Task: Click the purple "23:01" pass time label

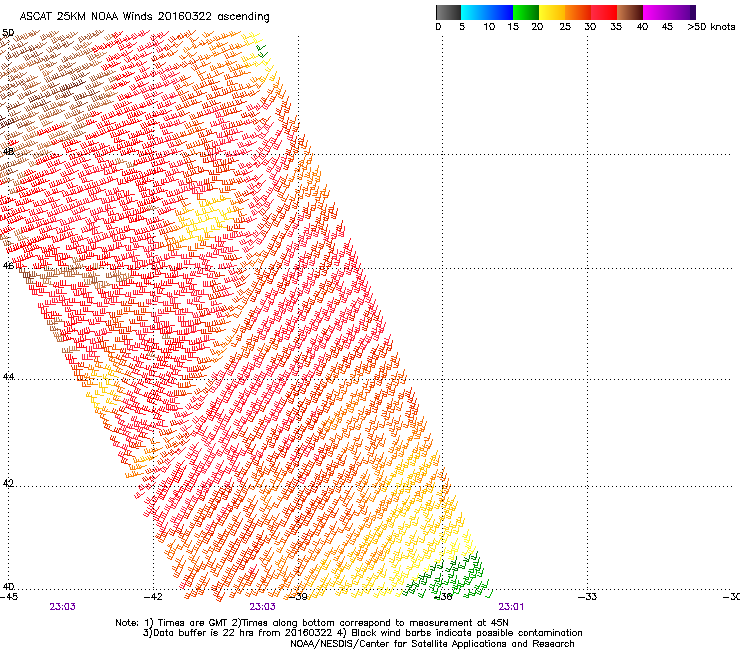Action: (511, 607)
